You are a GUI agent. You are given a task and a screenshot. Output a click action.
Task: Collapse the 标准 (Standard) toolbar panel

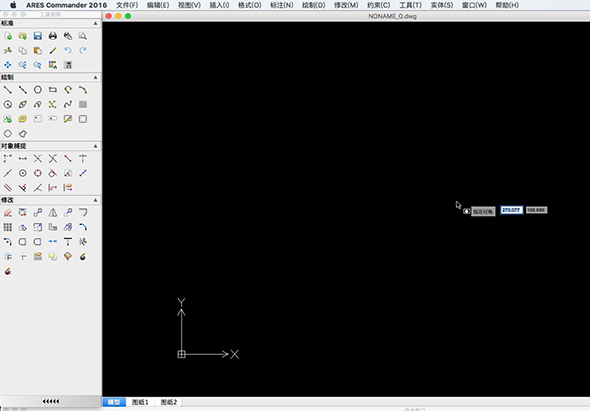(x=95, y=23)
